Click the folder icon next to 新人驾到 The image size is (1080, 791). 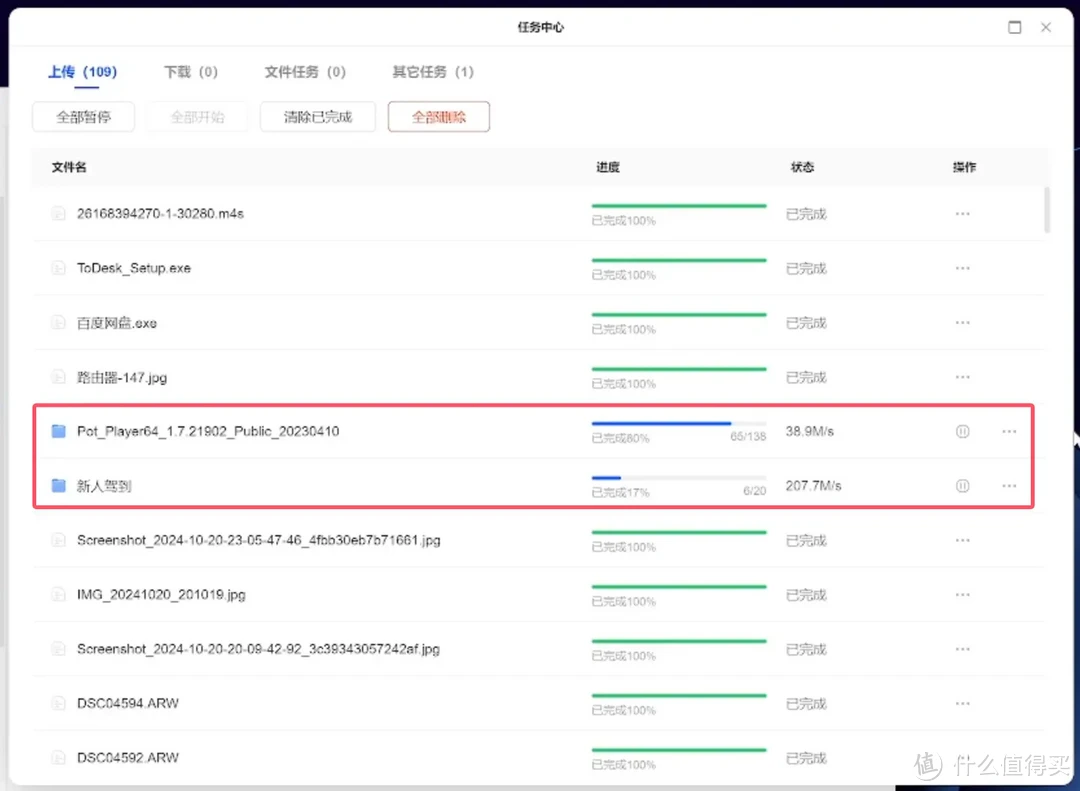coord(58,486)
